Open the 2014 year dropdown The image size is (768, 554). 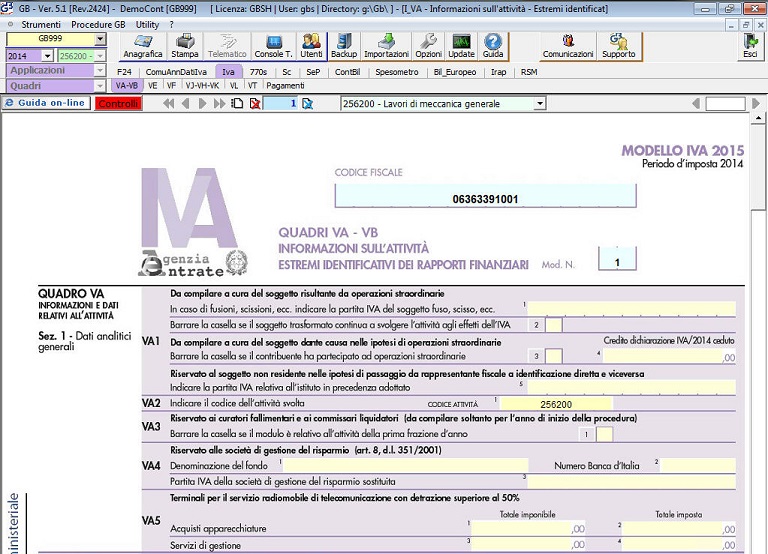tap(47, 56)
